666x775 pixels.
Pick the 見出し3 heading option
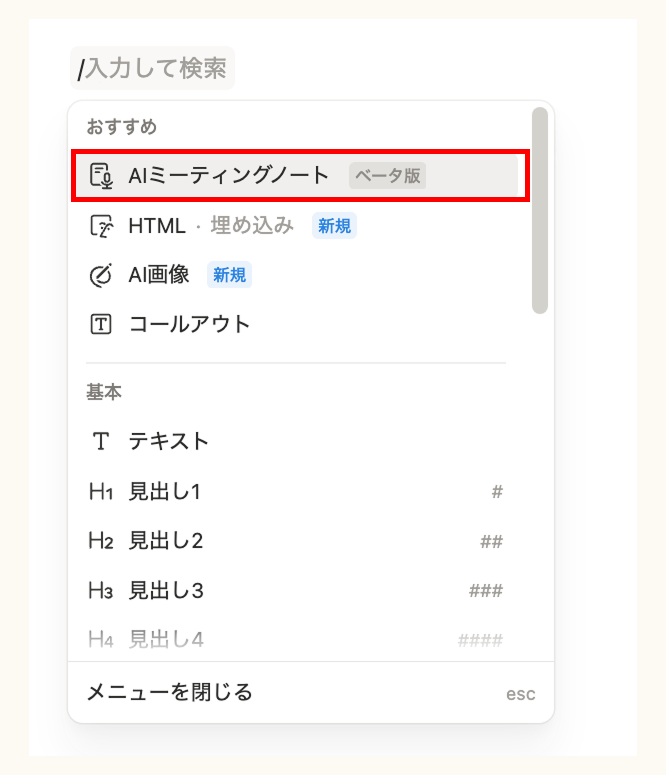[297, 590]
